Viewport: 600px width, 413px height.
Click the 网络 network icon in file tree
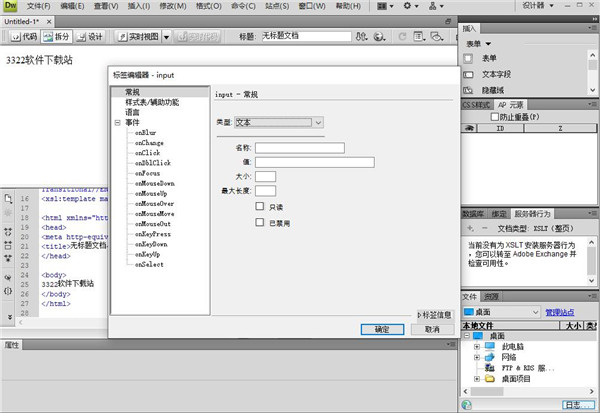click(490, 356)
